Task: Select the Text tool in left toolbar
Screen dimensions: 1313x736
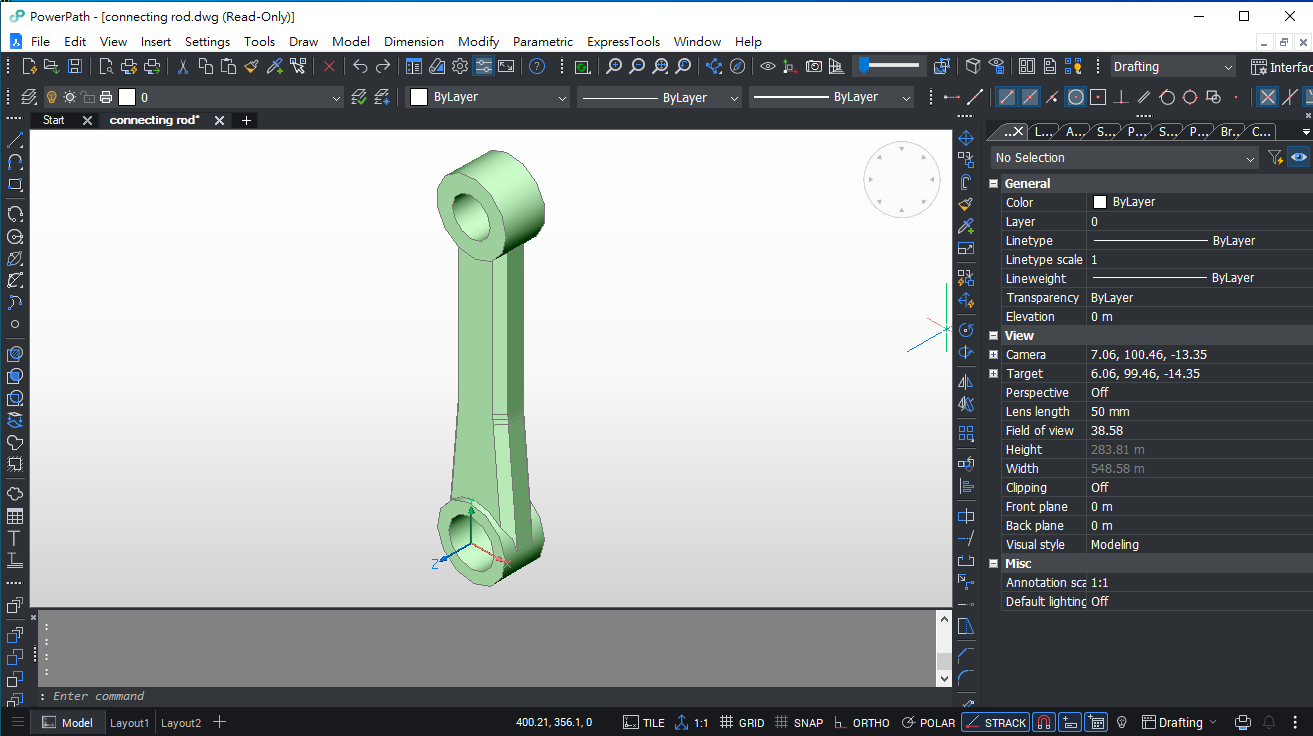Action: coord(15,538)
